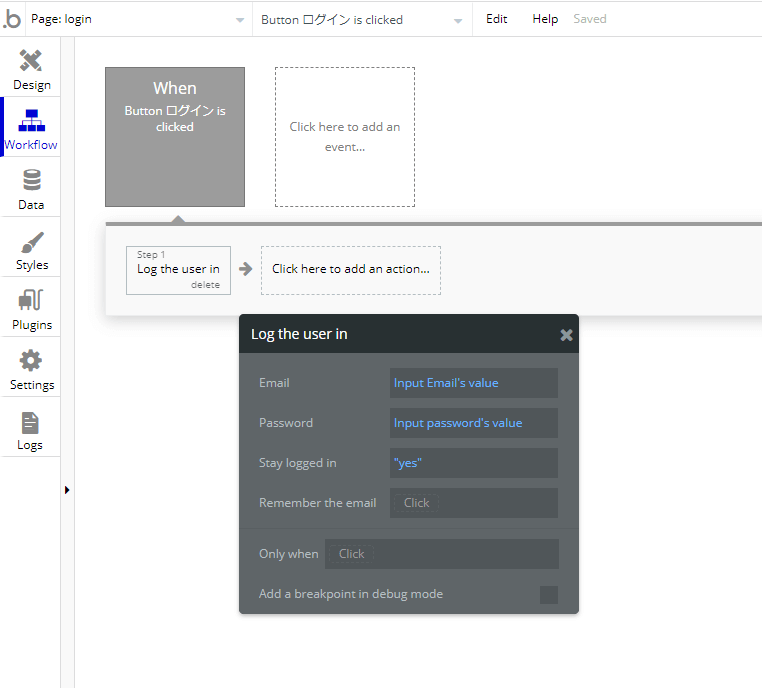Change the Stay logged in yes value
This screenshot has width=762, height=688.
(474, 463)
